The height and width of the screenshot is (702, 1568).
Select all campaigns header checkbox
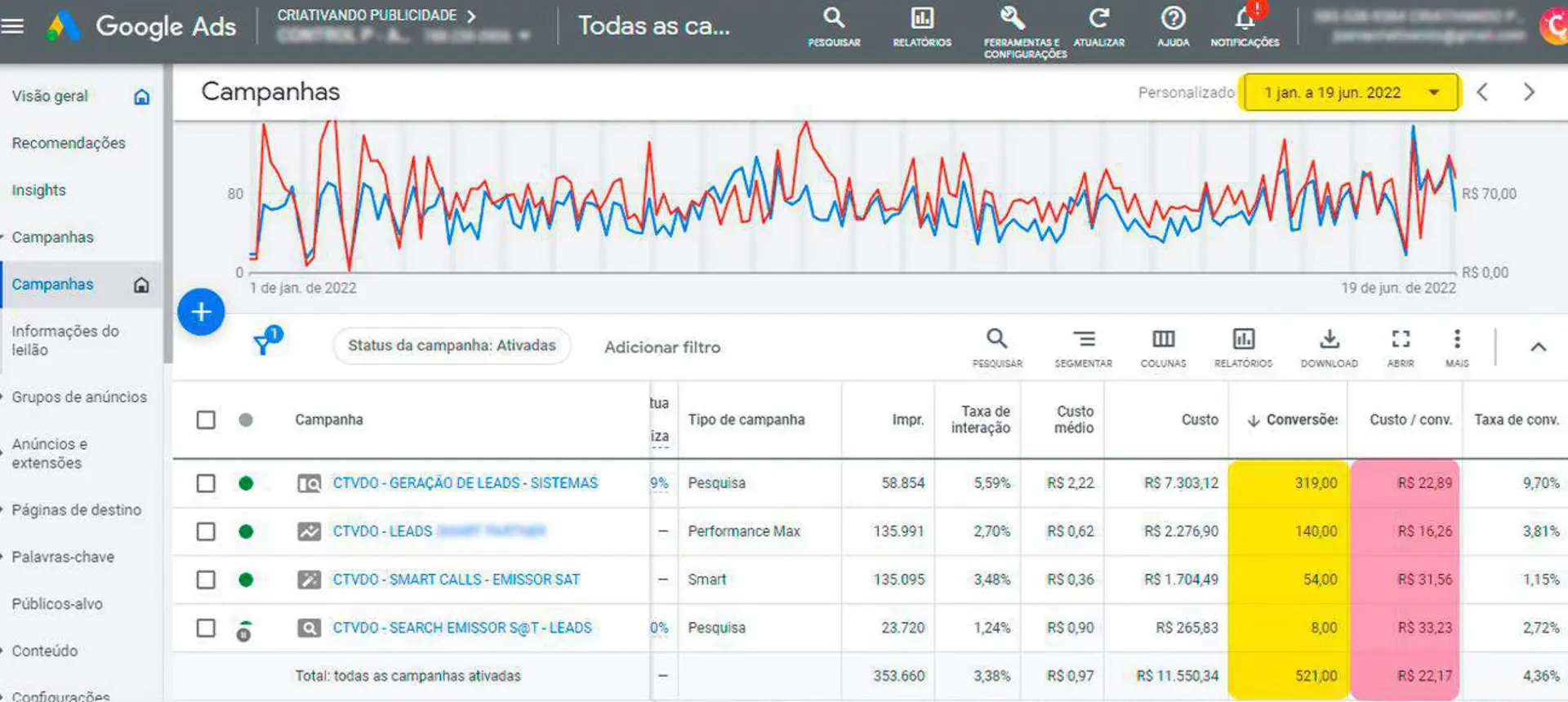click(x=206, y=420)
